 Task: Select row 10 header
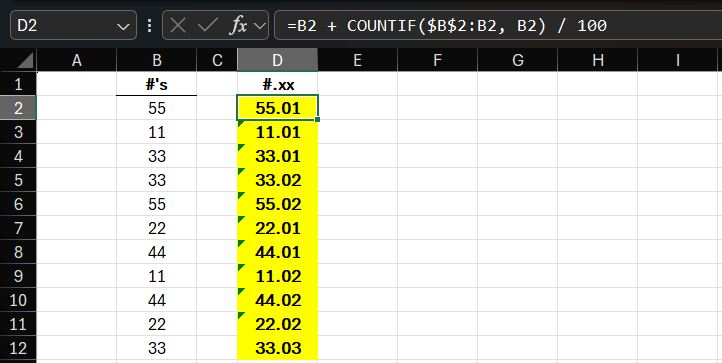click(x=18, y=299)
